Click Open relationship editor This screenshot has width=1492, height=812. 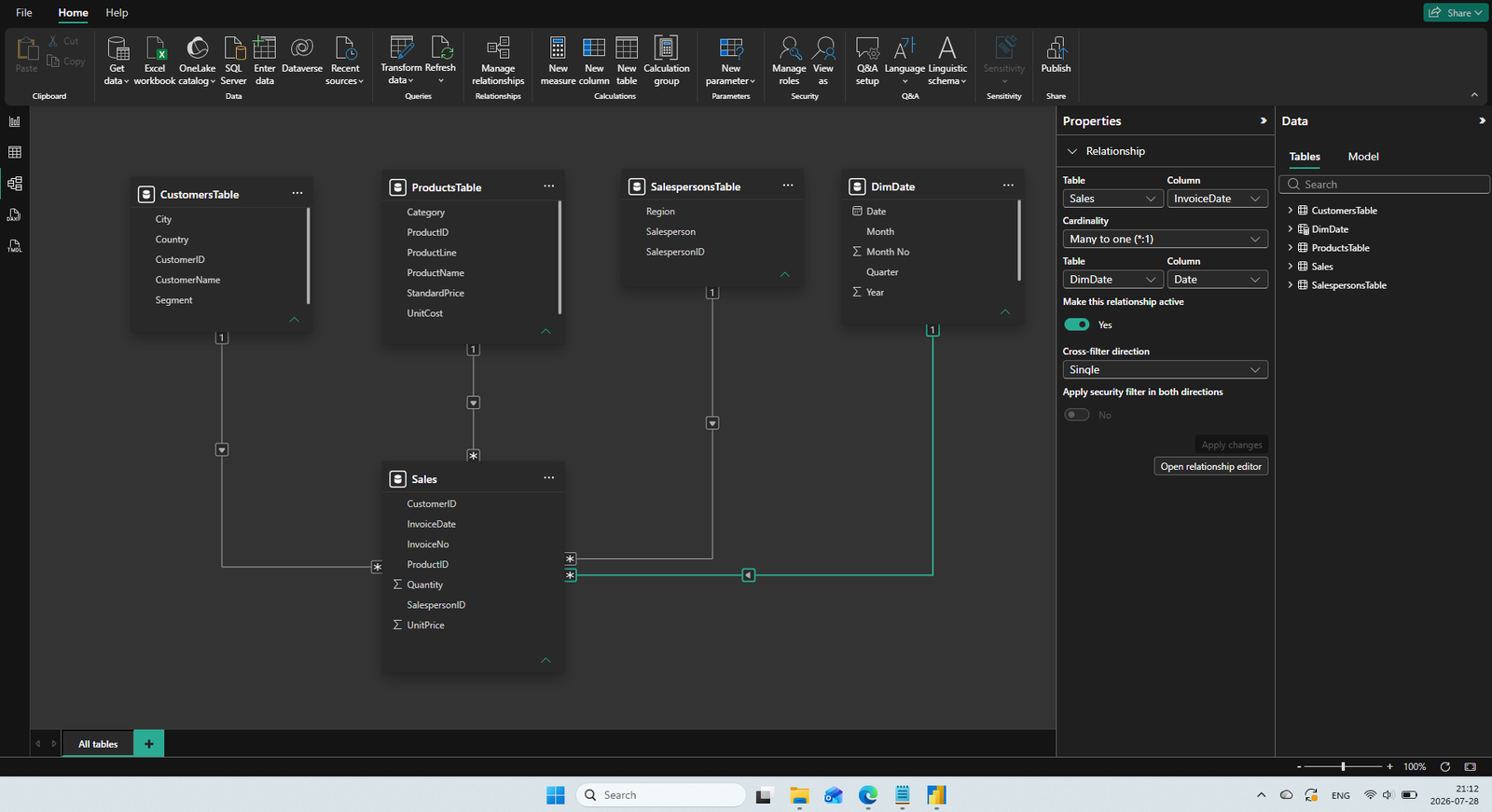pyautogui.click(x=1210, y=467)
